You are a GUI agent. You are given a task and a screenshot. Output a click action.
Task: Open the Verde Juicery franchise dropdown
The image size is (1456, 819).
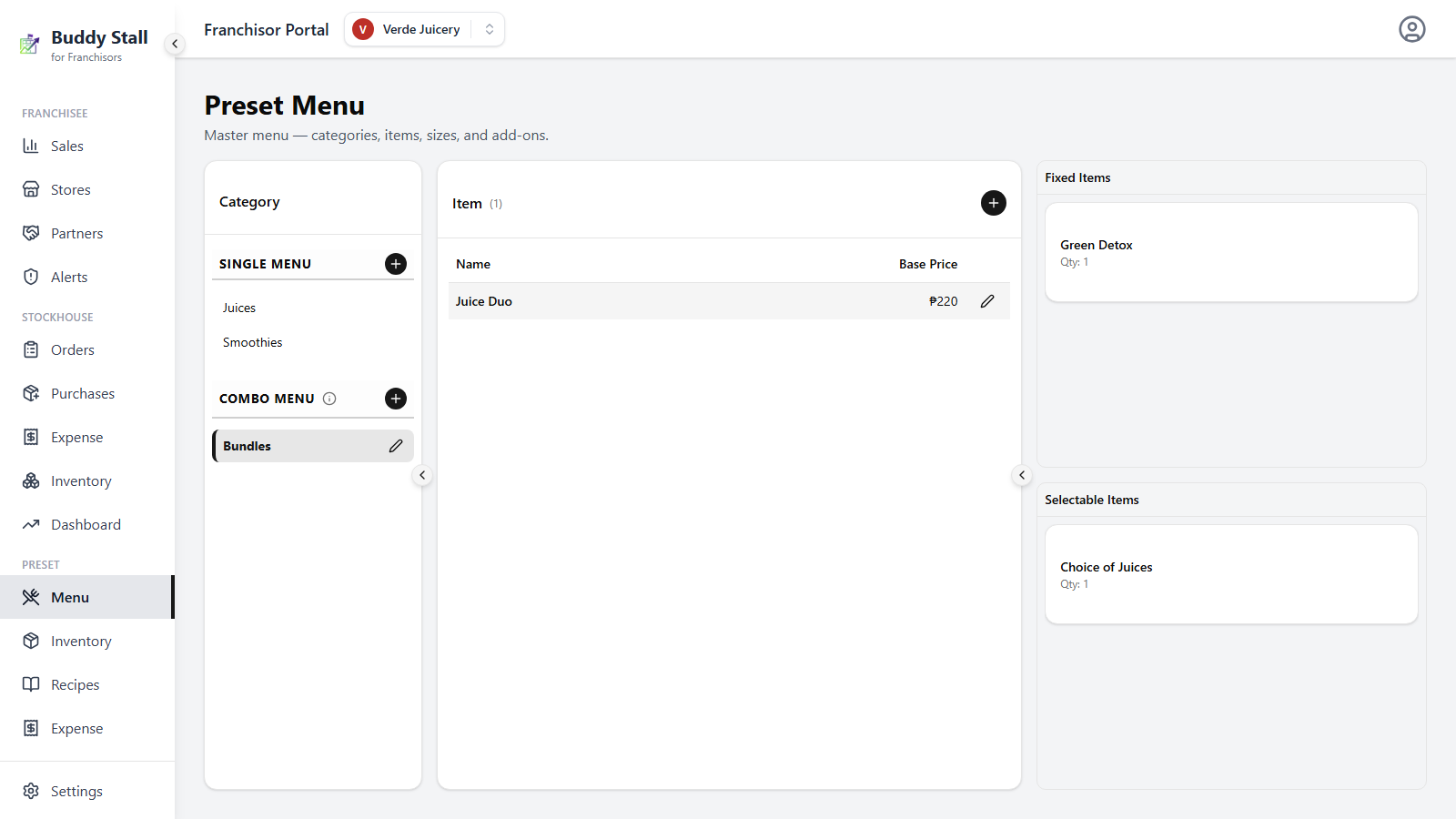(424, 29)
